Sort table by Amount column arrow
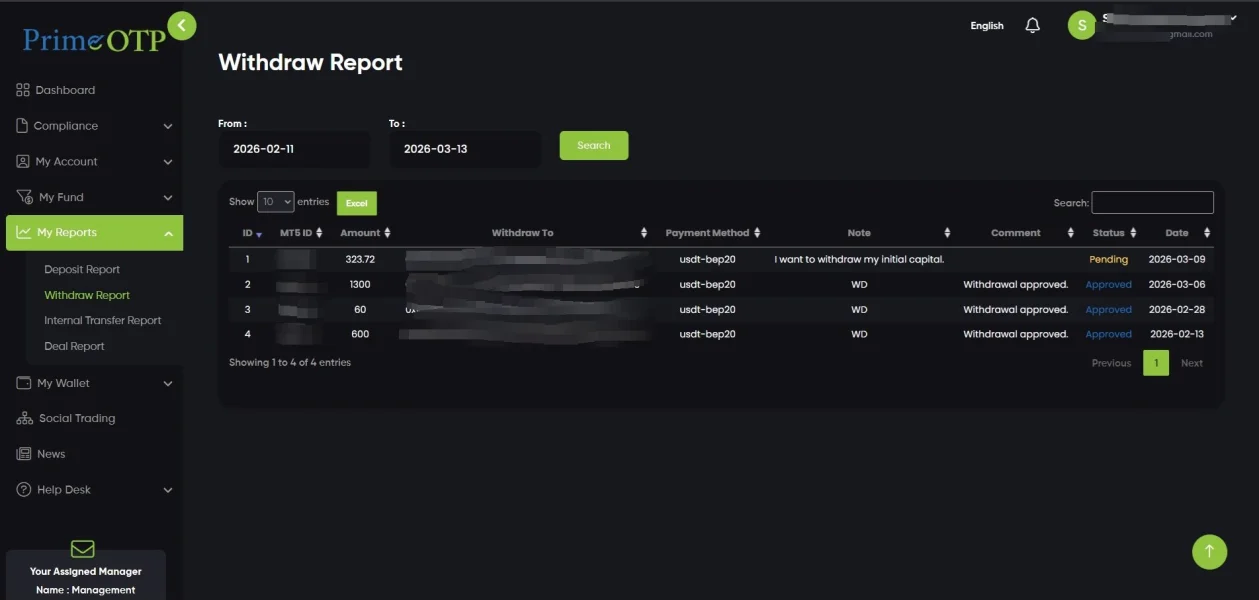Image resolution: width=1259 pixels, height=600 pixels. coord(387,233)
